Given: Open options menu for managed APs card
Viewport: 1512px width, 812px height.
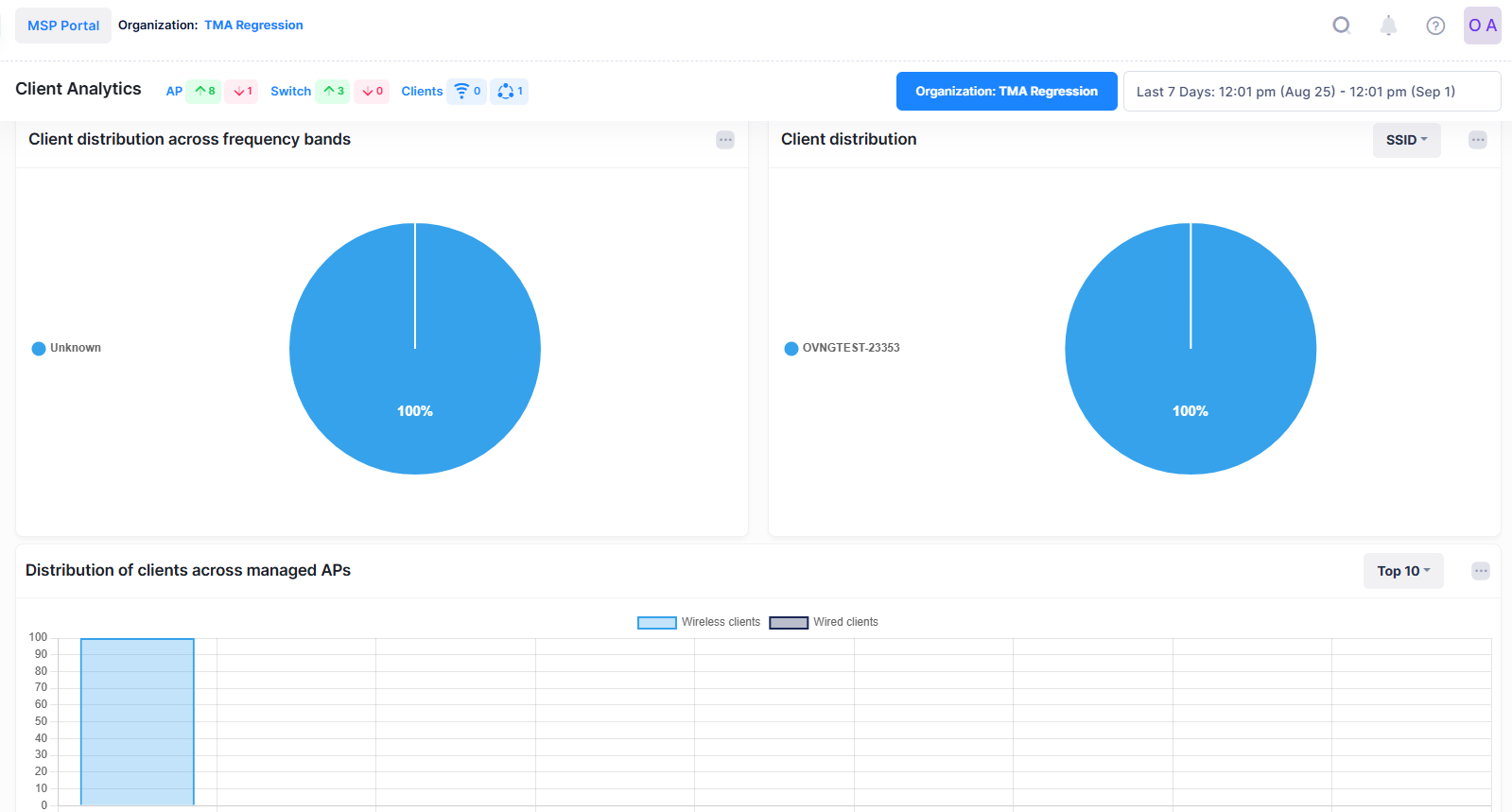Looking at the screenshot, I should coord(1481,571).
